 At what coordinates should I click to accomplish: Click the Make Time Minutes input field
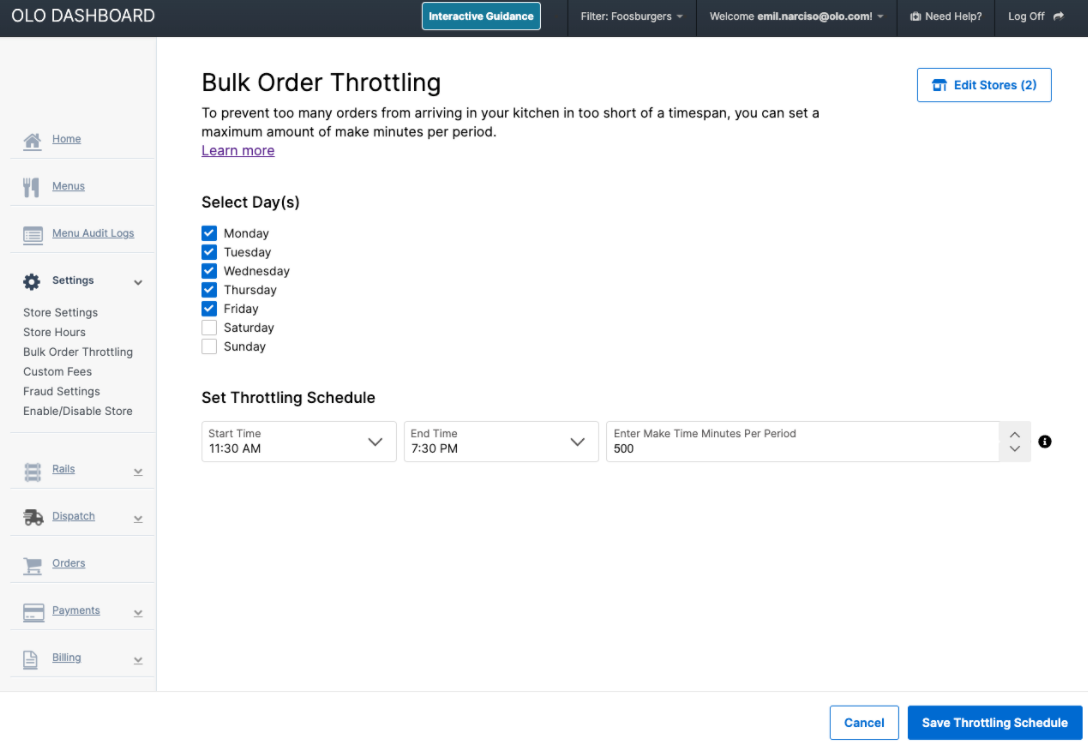803,441
